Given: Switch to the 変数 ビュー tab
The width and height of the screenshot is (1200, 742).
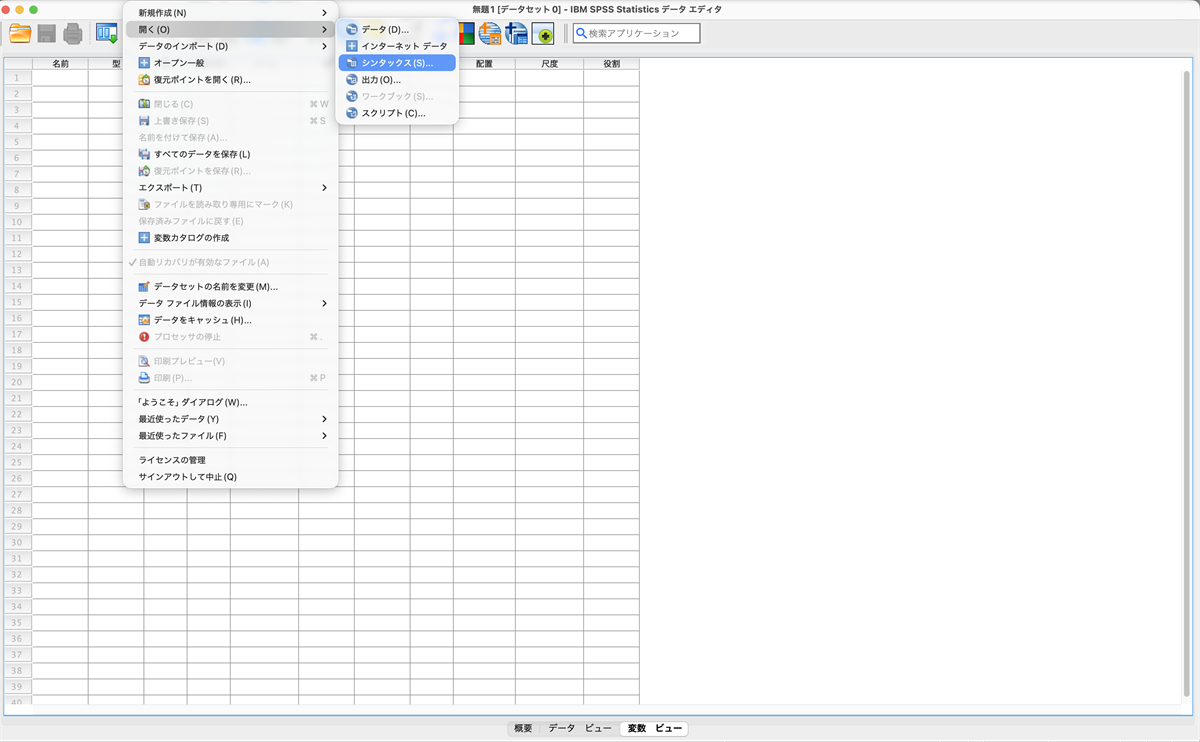Looking at the screenshot, I should click(x=654, y=729).
